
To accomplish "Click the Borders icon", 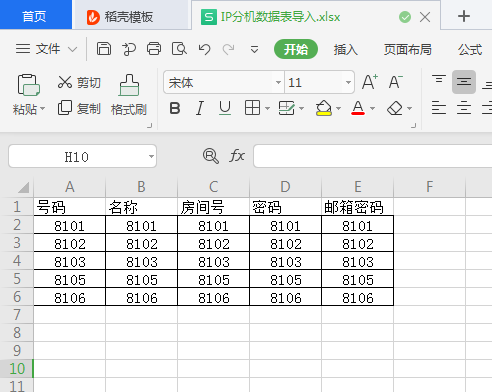I will 252,108.
